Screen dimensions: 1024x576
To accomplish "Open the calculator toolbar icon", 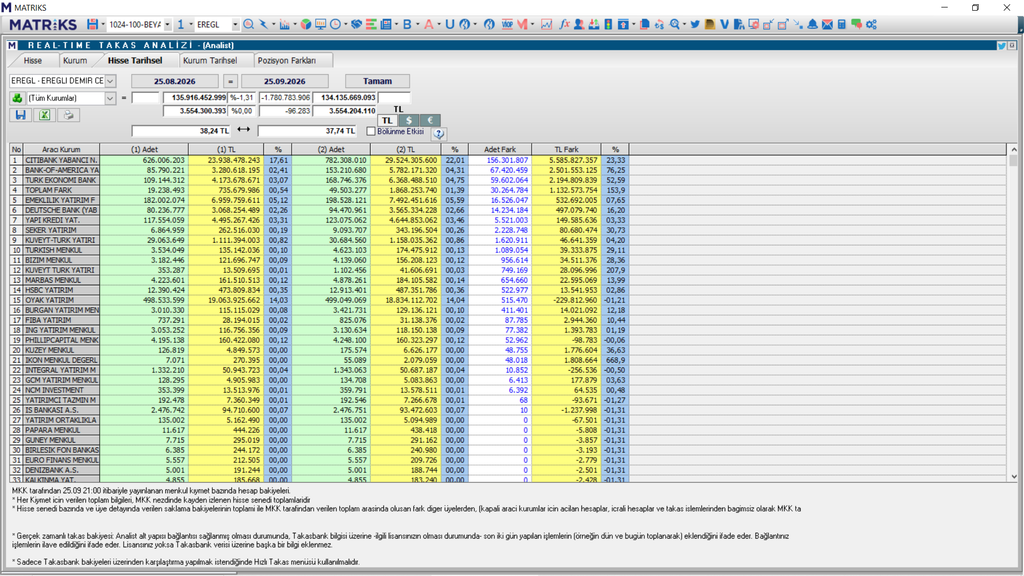I will [x=842, y=24].
